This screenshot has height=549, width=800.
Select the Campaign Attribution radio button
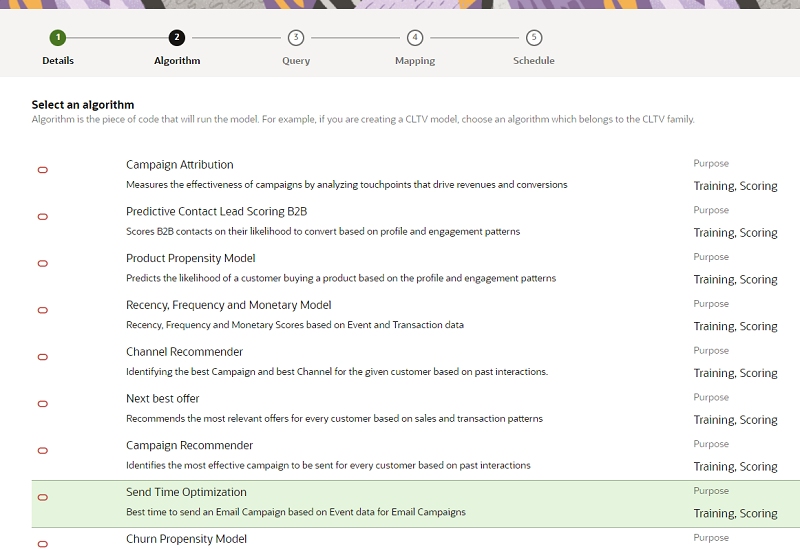pyautogui.click(x=42, y=170)
